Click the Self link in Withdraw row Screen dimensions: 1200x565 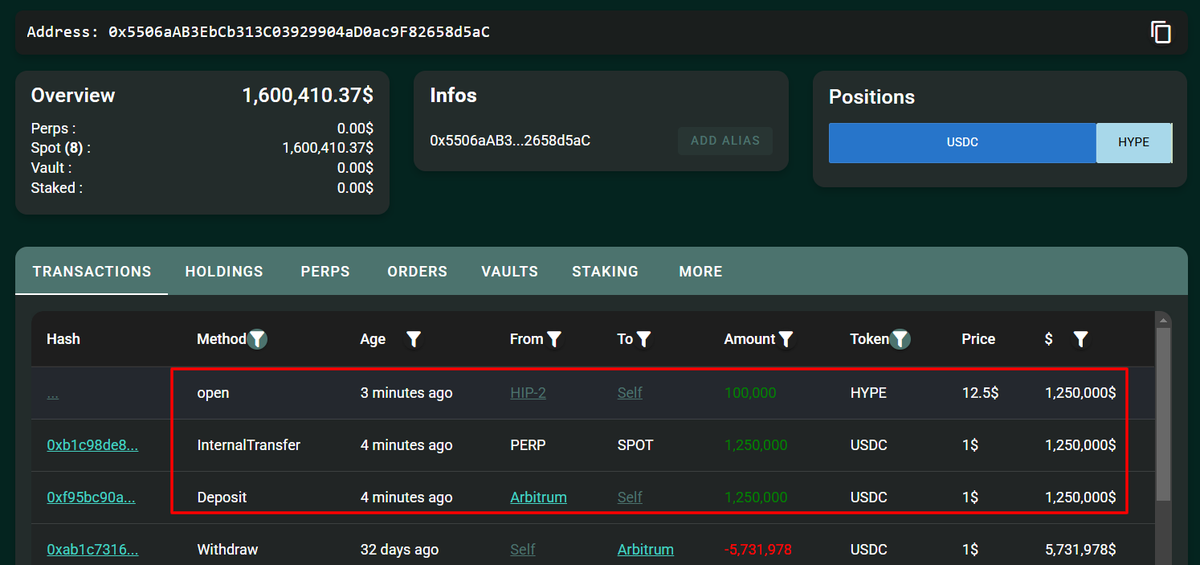(x=522, y=549)
